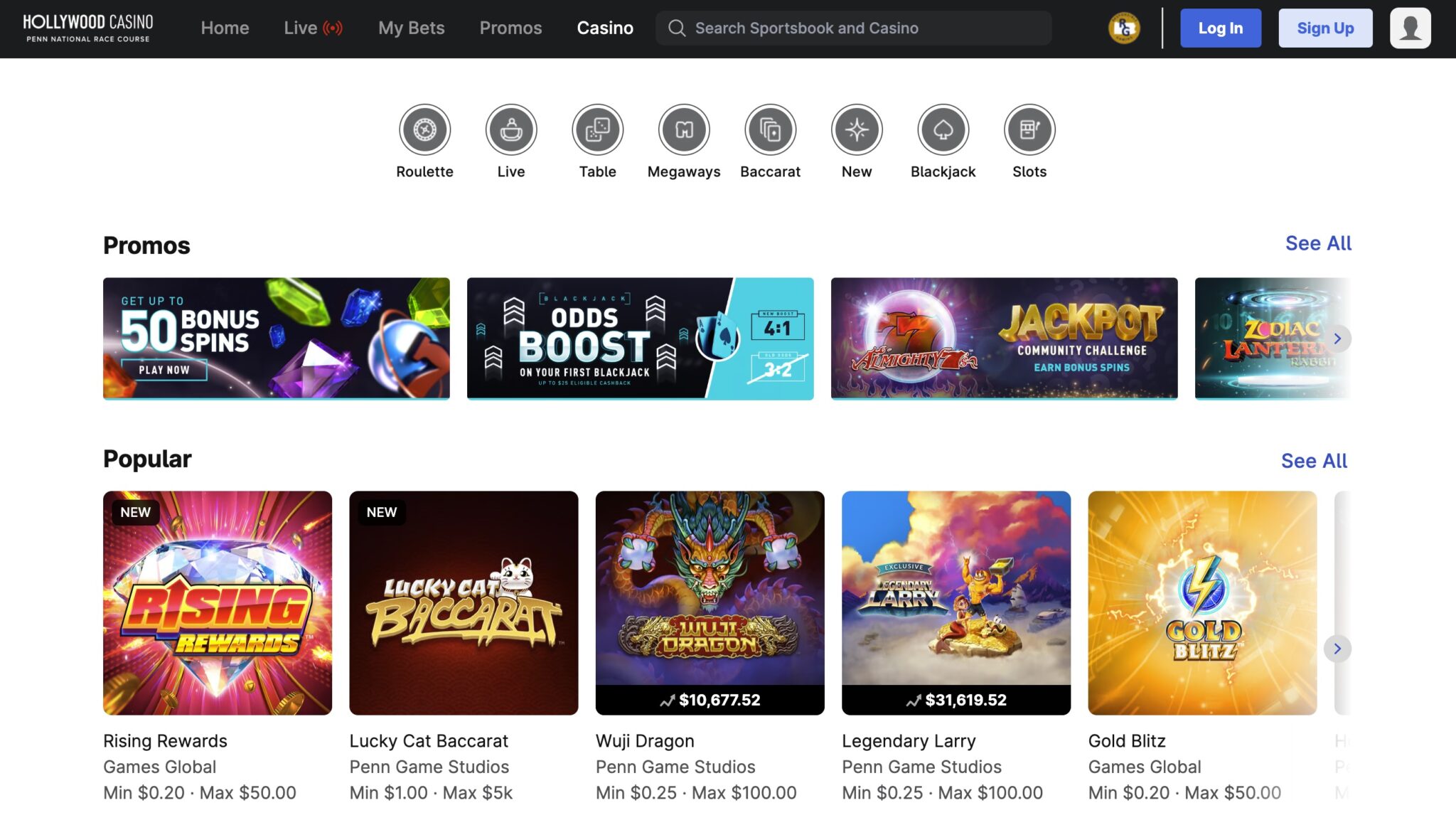The image size is (1456, 820).
Task: Launch Gold Blitz game thumbnail
Action: (1202, 603)
